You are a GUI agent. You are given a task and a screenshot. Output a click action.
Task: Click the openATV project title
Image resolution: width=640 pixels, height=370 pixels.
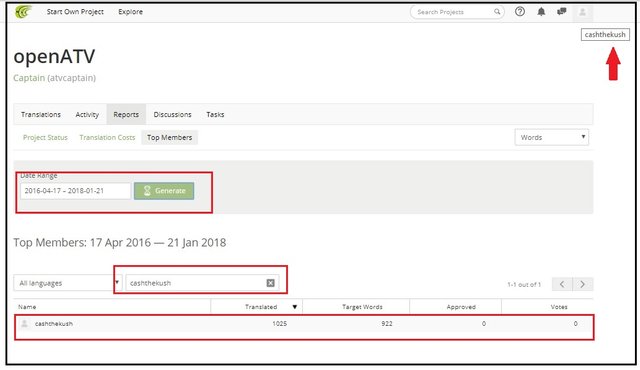(54, 57)
